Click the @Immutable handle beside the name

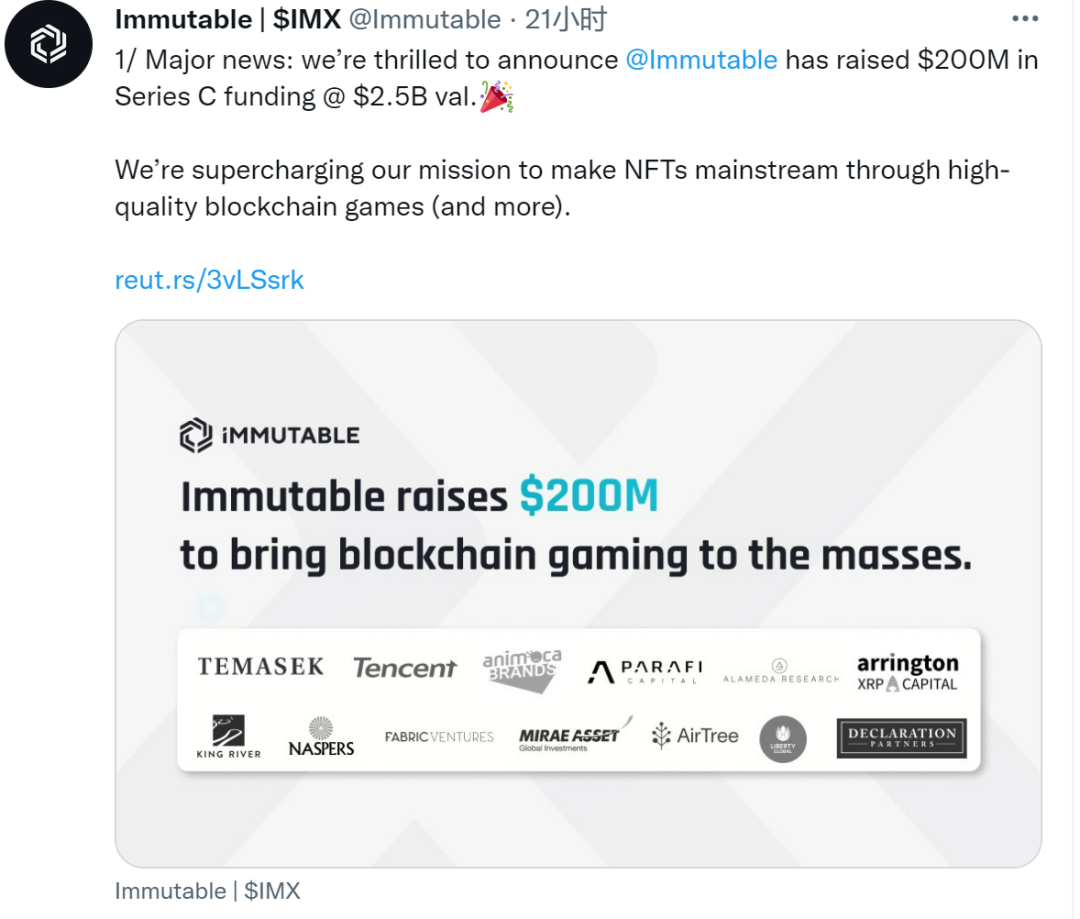[424, 19]
